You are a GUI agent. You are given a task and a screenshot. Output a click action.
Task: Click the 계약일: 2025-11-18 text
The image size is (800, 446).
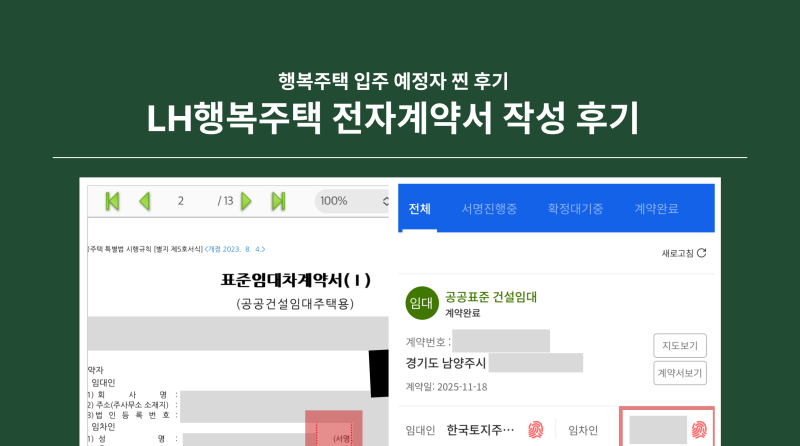click(446, 387)
